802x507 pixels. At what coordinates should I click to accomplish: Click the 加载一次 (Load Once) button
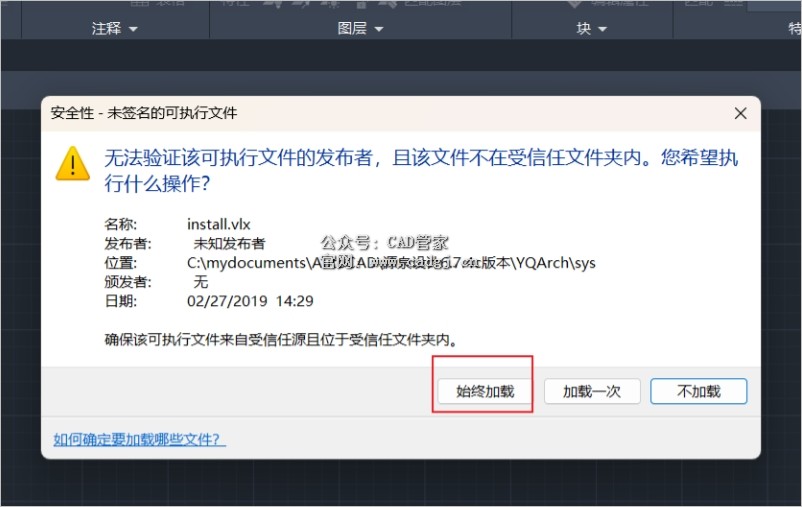point(592,391)
